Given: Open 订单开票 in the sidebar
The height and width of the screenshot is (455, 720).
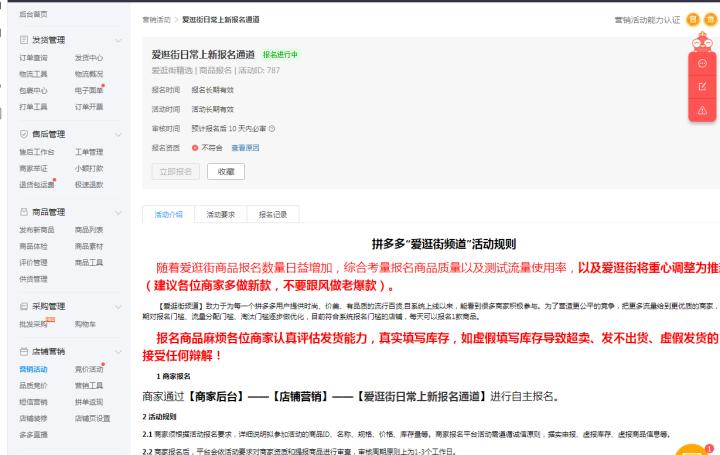Looking at the screenshot, I should point(89,107).
